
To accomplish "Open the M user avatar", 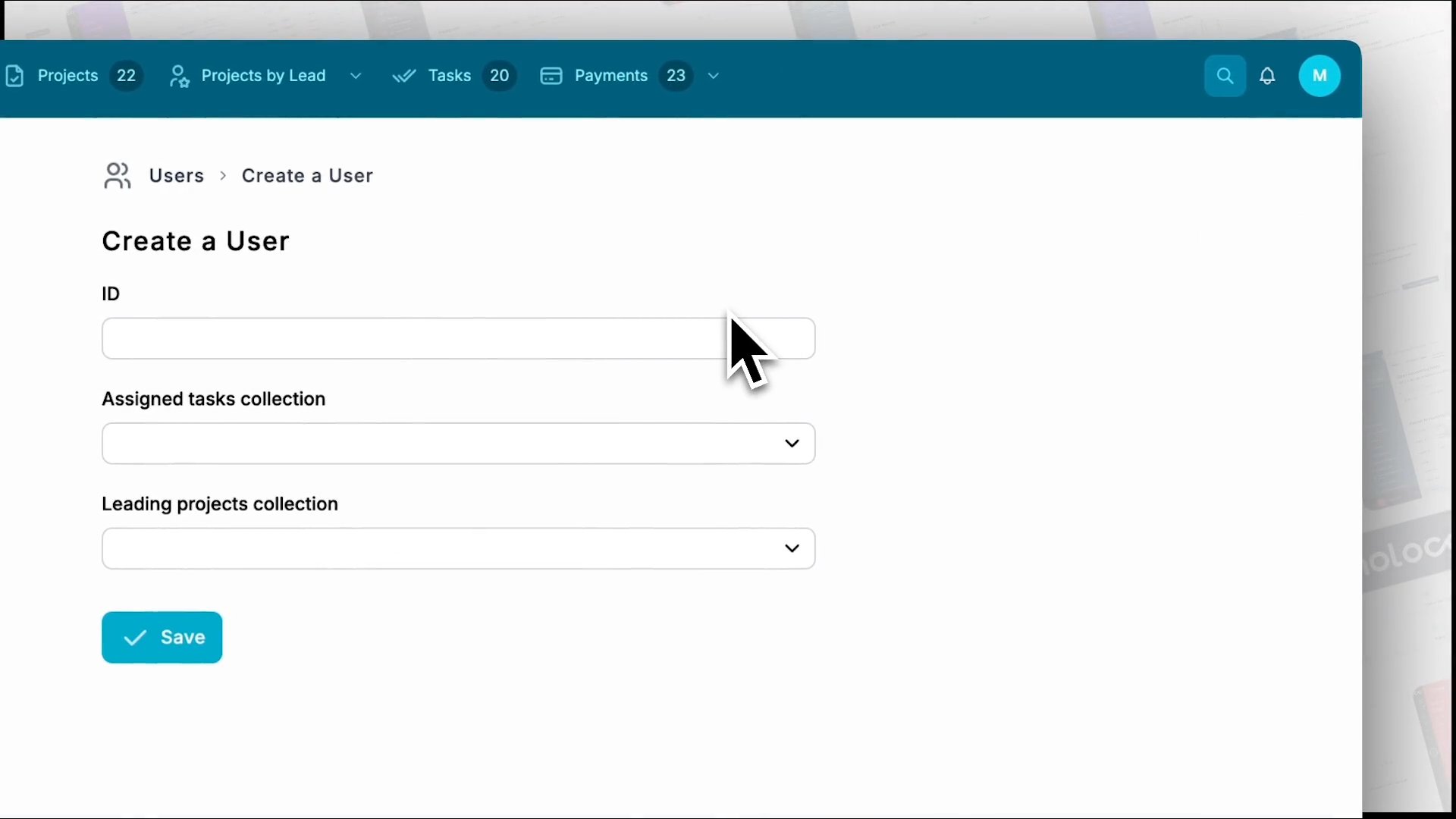I will pos(1319,76).
